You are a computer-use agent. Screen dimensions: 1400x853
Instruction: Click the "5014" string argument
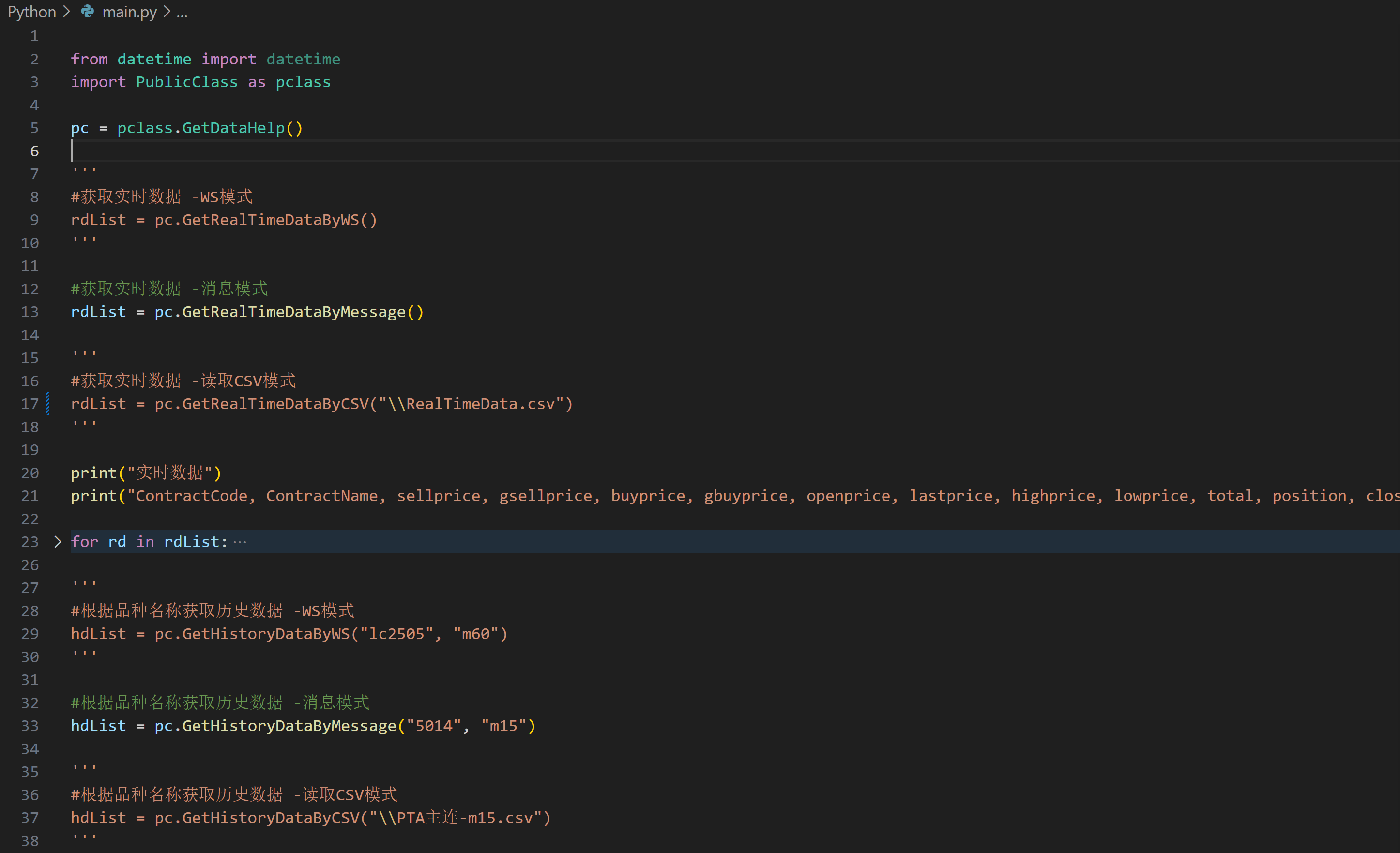[434, 726]
